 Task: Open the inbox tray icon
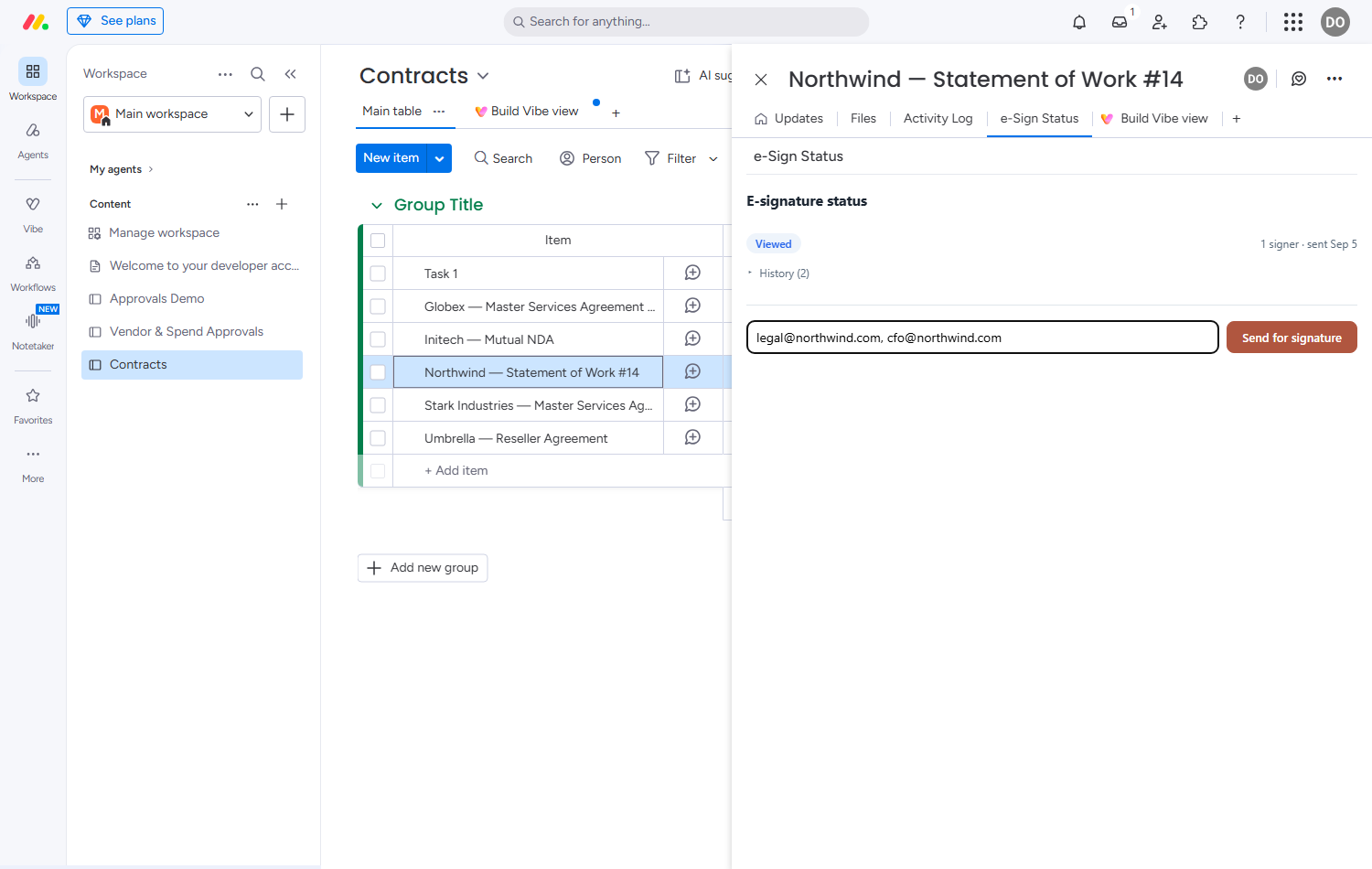click(x=1120, y=22)
